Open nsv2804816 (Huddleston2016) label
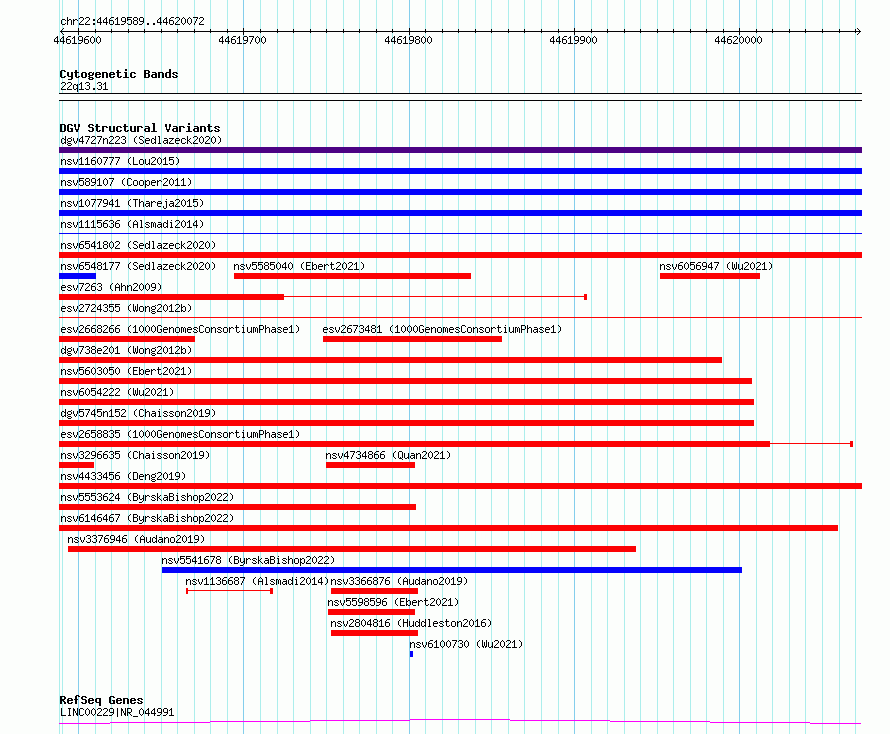 click(411, 623)
